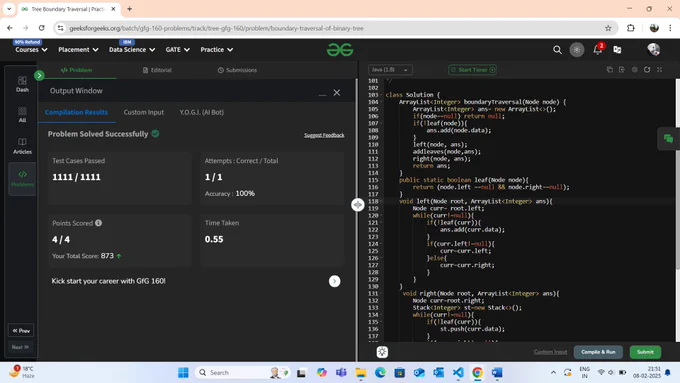Open All in the left sidebar
680x383 pixels.
click(22, 115)
